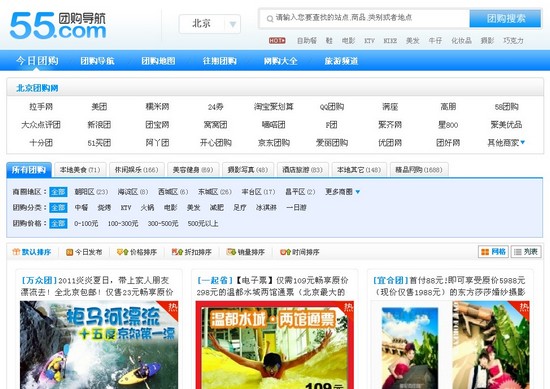Expand 其他商家 merchants list
Image resolution: width=550 pixels, height=389 pixels.
pyautogui.click(x=506, y=143)
